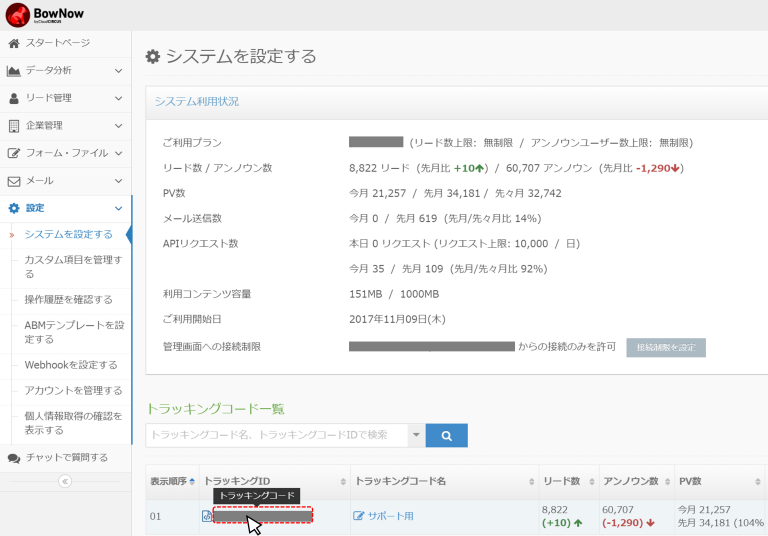
Task: Collapse the 設定 menu chevron
Action: pyautogui.click(x=119, y=208)
